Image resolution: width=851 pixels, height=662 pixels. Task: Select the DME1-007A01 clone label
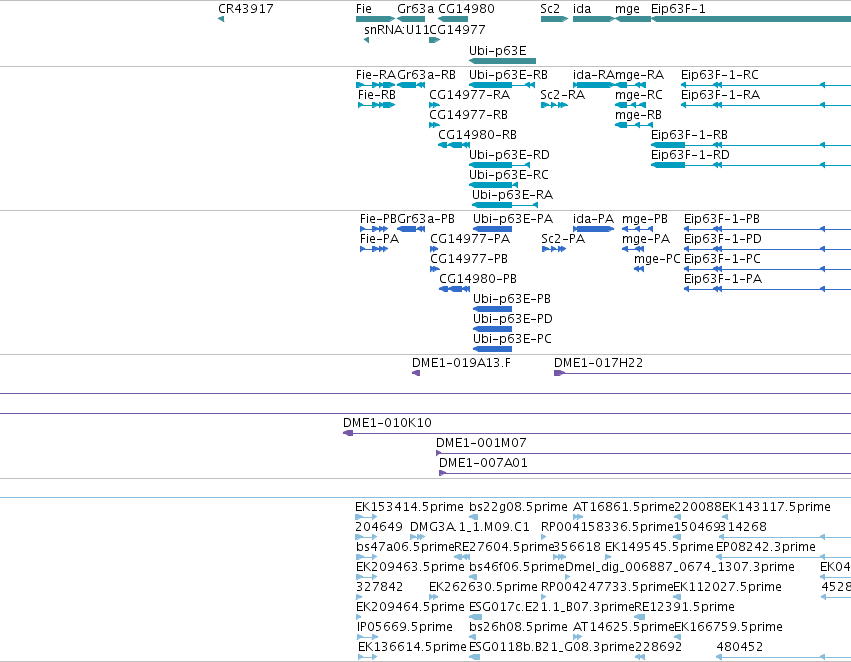pos(483,463)
